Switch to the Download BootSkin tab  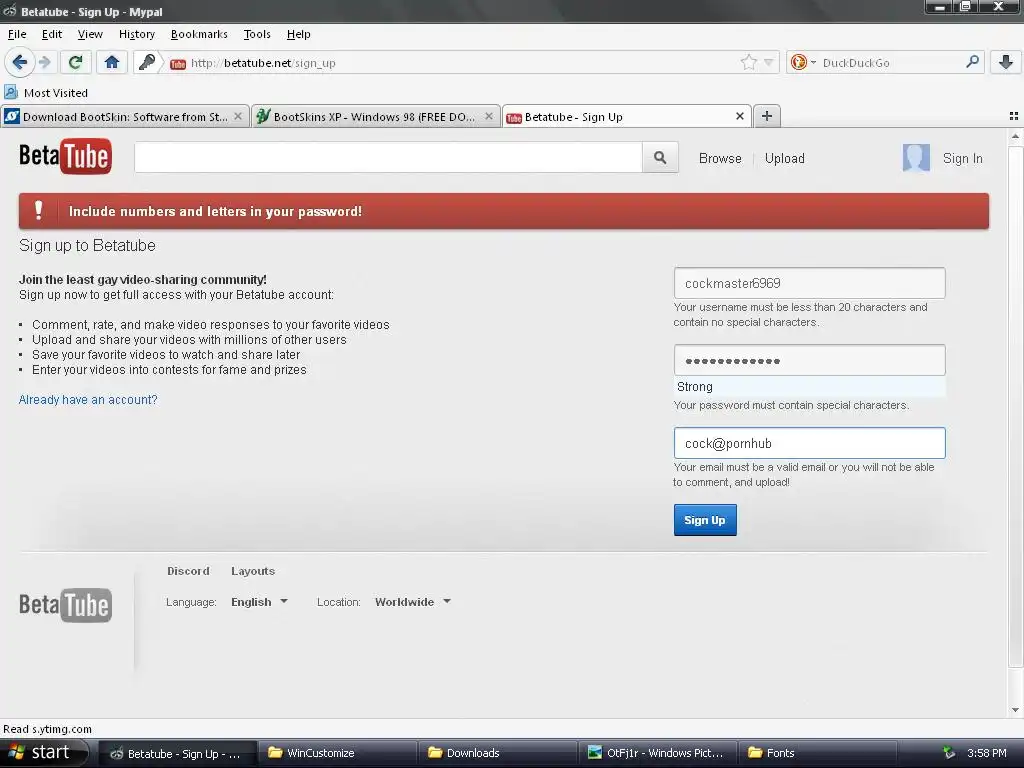coord(124,117)
